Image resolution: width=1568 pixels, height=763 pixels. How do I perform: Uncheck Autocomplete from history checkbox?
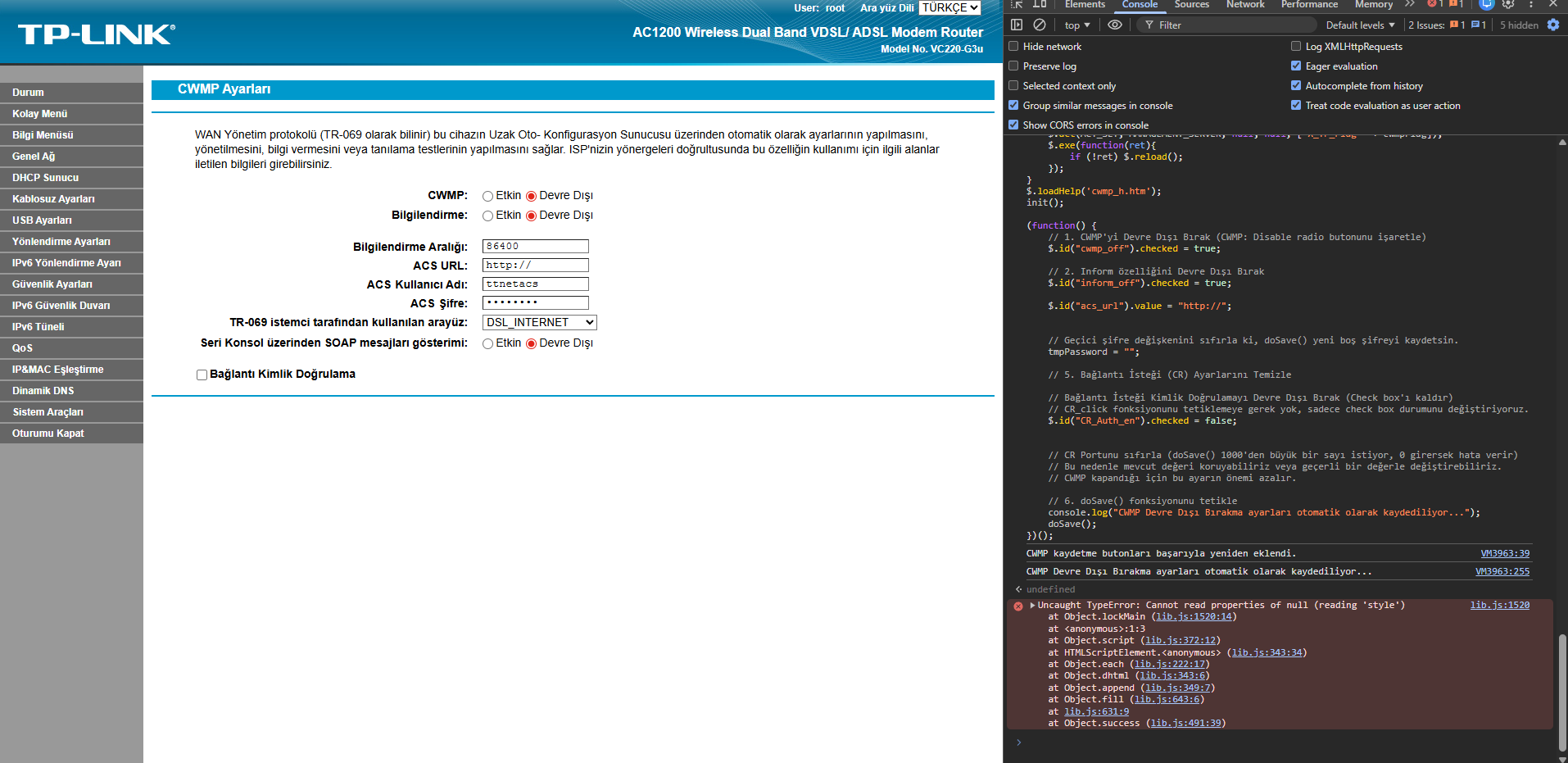(x=1296, y=86)
